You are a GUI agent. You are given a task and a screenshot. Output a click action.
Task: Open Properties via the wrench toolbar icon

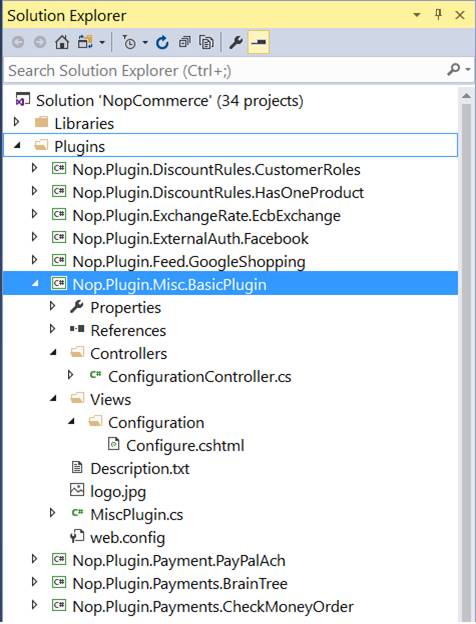[x=236, y=42]
